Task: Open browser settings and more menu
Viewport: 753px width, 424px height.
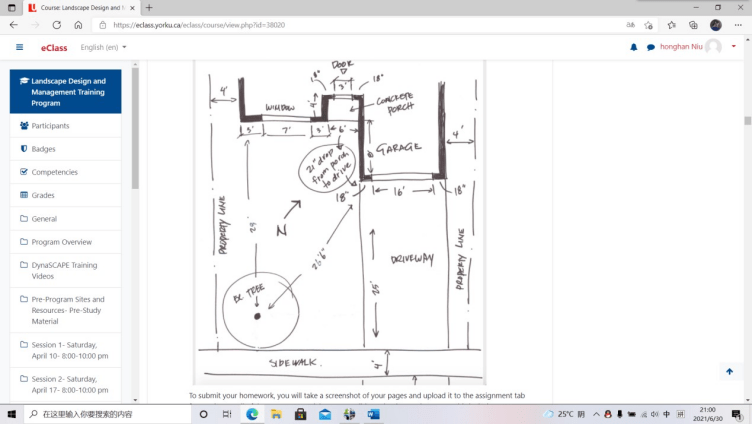Action: pyautogui.click(x=738, y=25)
